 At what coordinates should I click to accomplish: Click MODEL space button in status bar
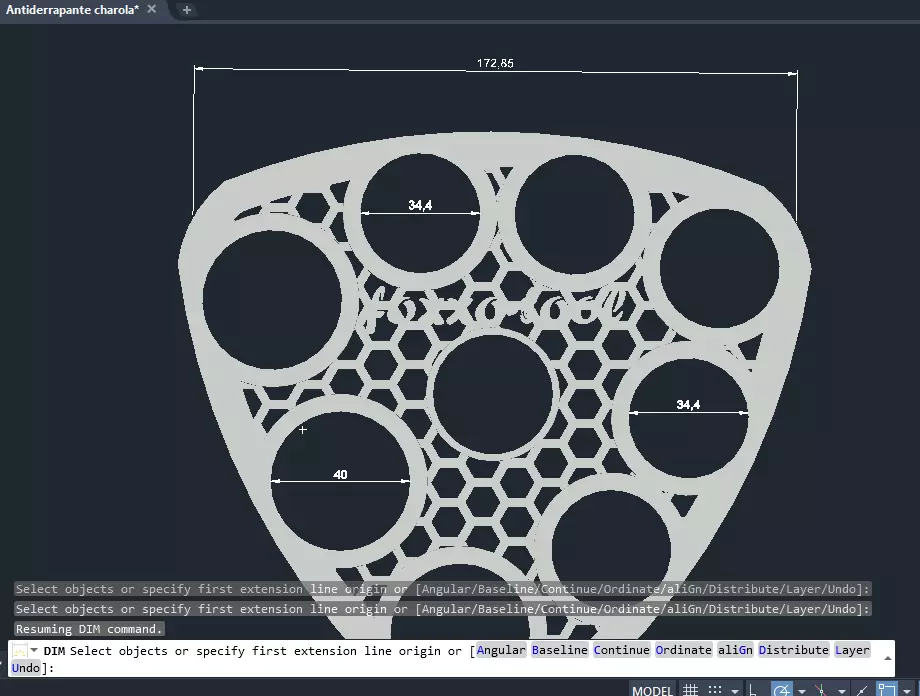[652, 691]
